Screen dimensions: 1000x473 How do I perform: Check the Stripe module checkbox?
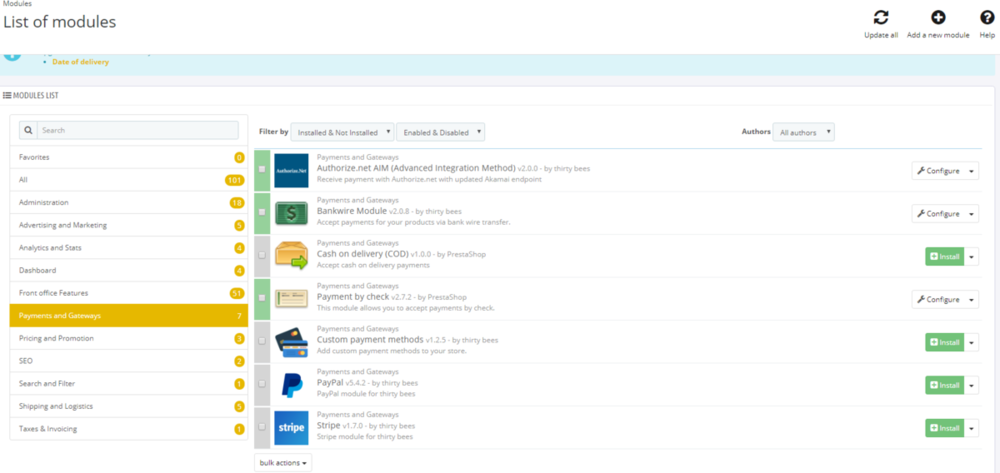coord(261,426)
